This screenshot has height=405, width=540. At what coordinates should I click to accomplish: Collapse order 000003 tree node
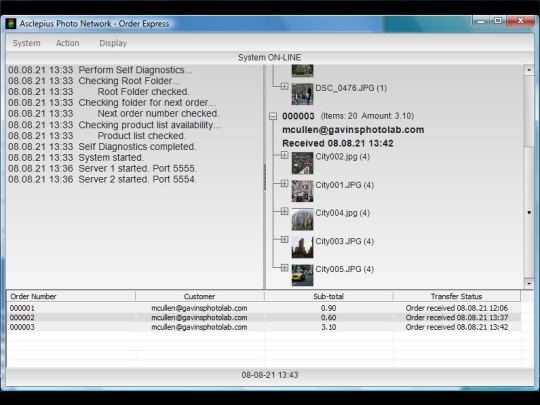click(273, 116)
